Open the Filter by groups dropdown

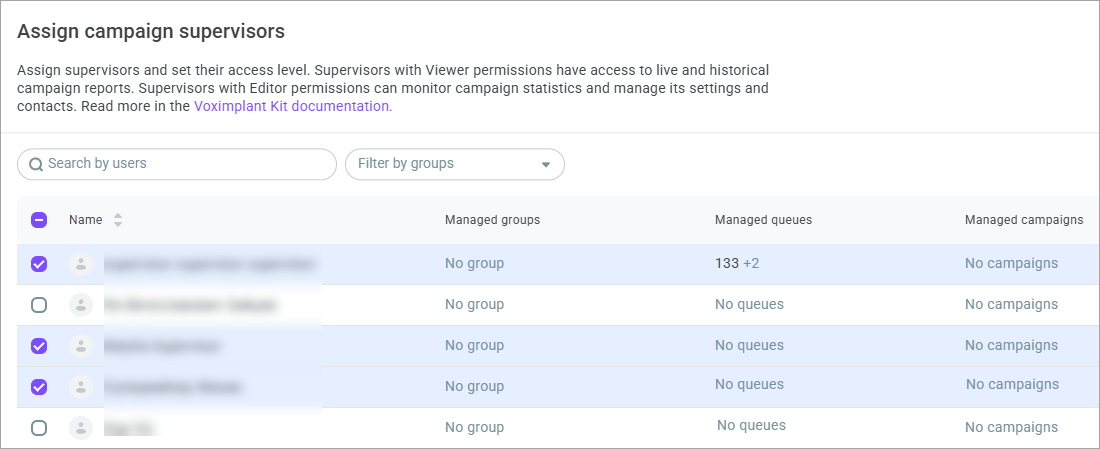tap(455, 164)
